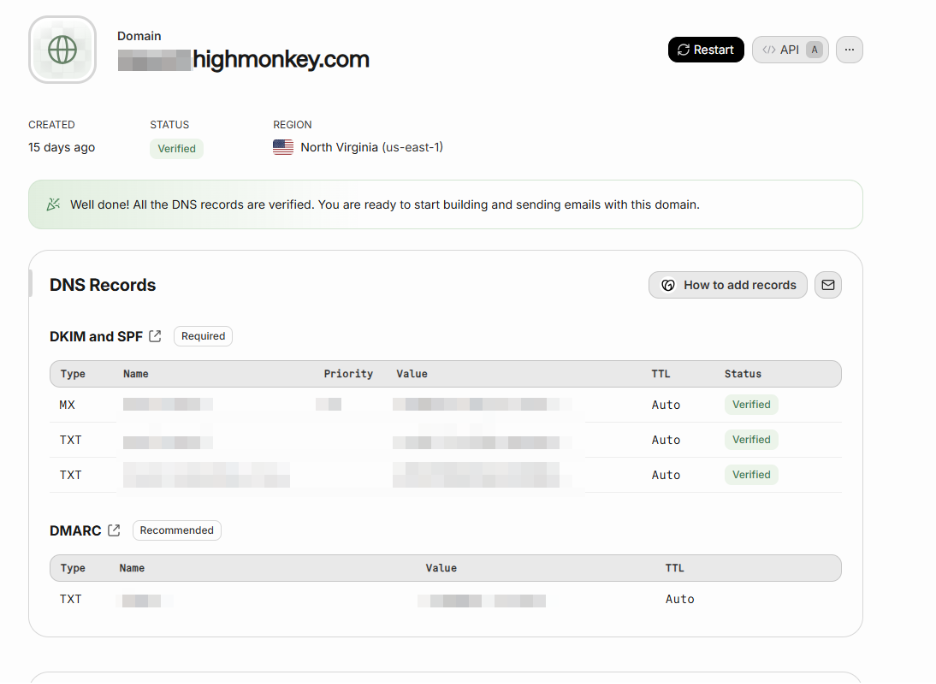Click the refresh icon inside the Restart button
Screen dimensions: 936x684
coord(684,49)
